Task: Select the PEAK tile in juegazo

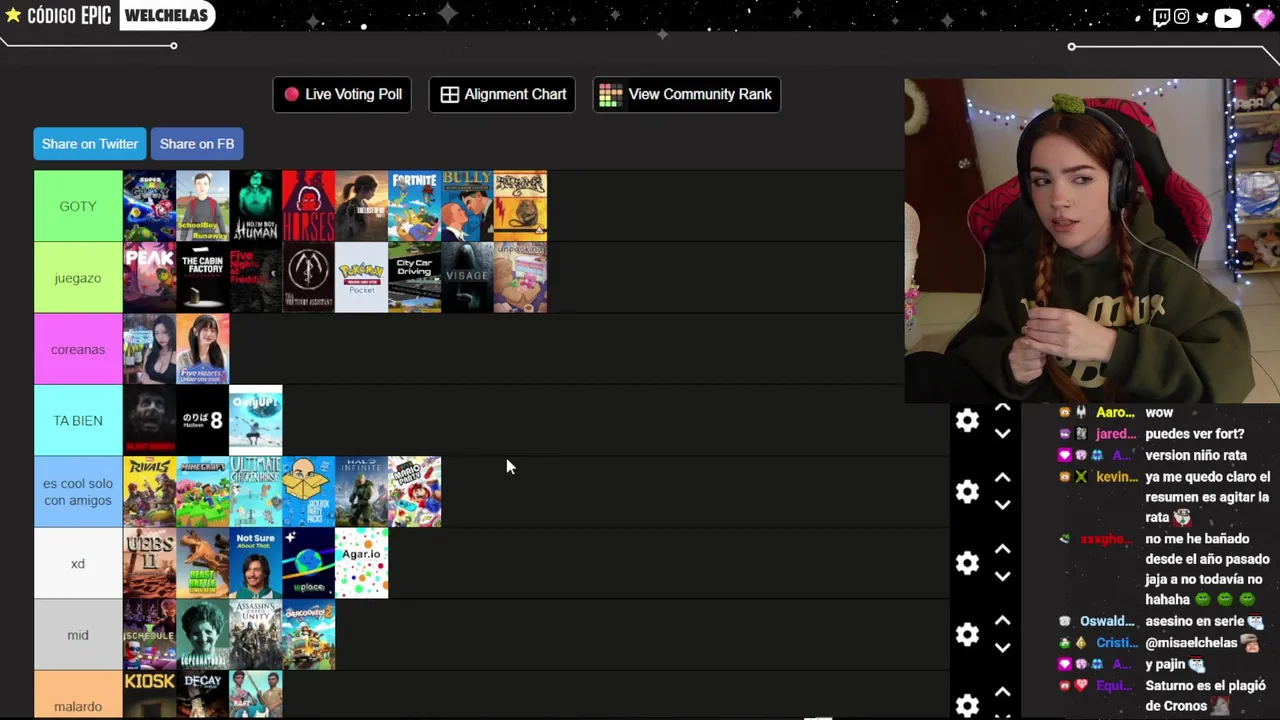Action: [149, 278]
